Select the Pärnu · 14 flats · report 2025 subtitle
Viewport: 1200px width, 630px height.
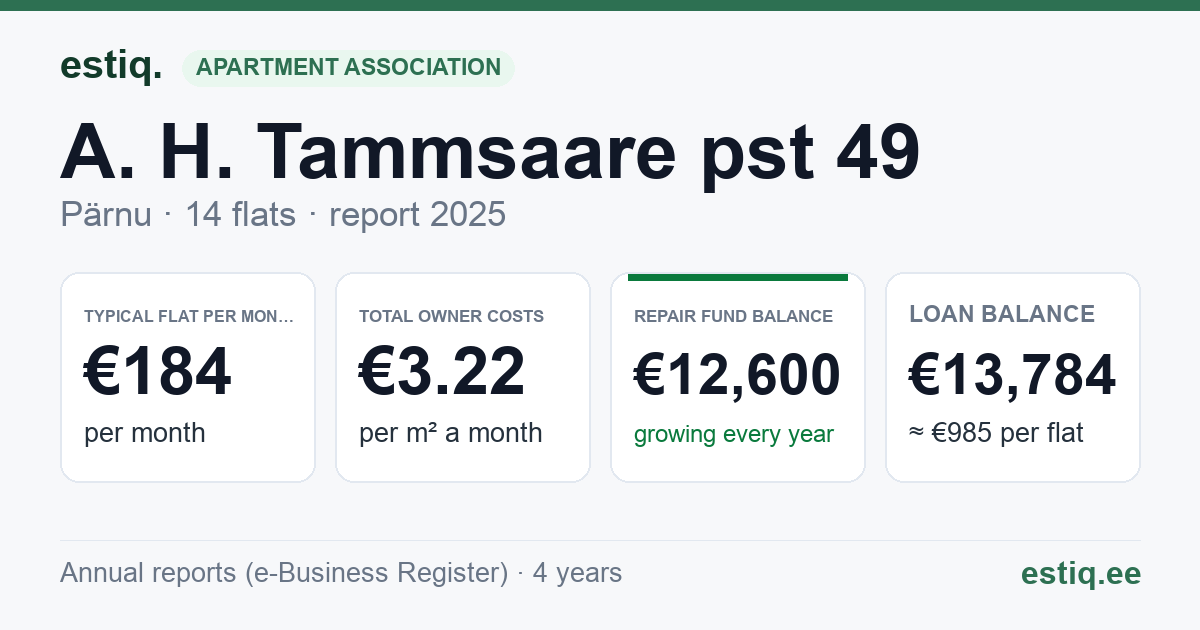click(x=283, y=215)
